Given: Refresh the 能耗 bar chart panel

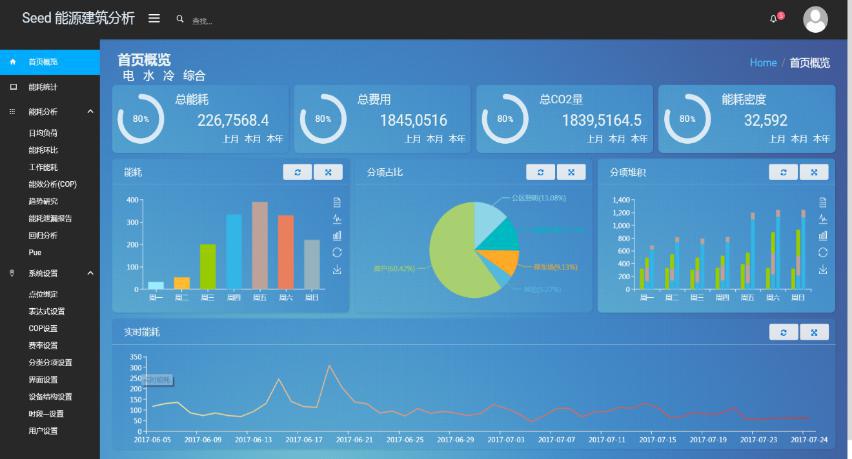Looking at the screenshot, I should click(297, 172).
